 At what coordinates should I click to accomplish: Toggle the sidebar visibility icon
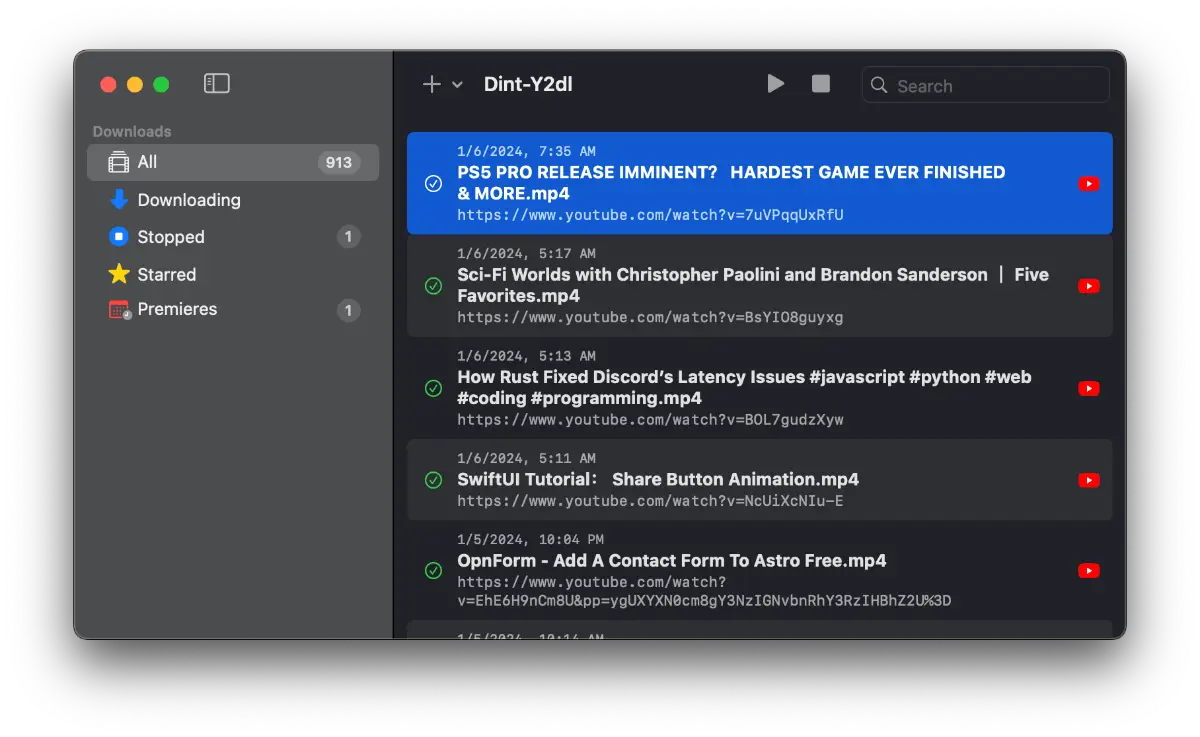pyautogui.click(x=217, y=84)
